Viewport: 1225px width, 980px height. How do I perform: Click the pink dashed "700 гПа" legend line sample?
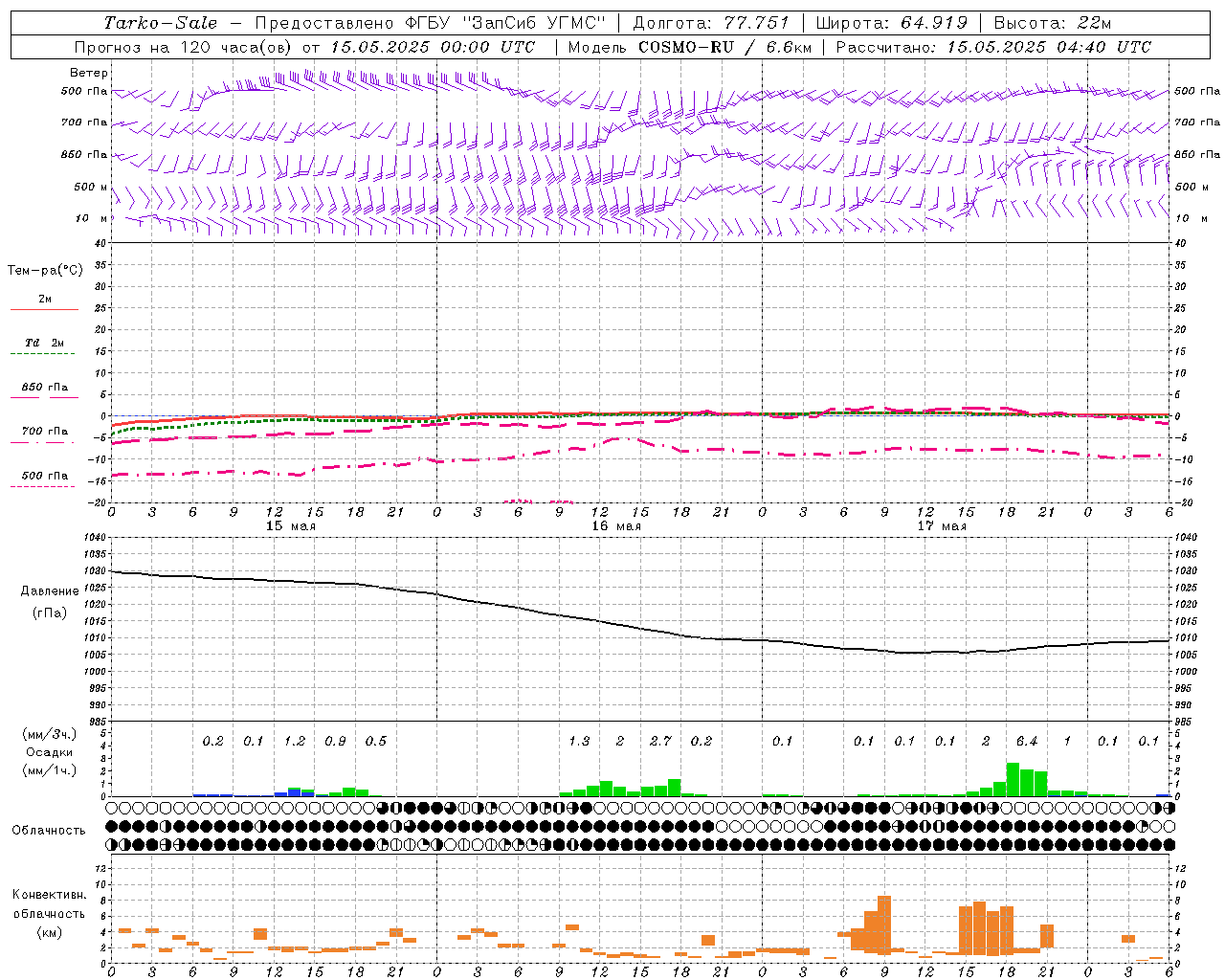[x=44, y=443]
